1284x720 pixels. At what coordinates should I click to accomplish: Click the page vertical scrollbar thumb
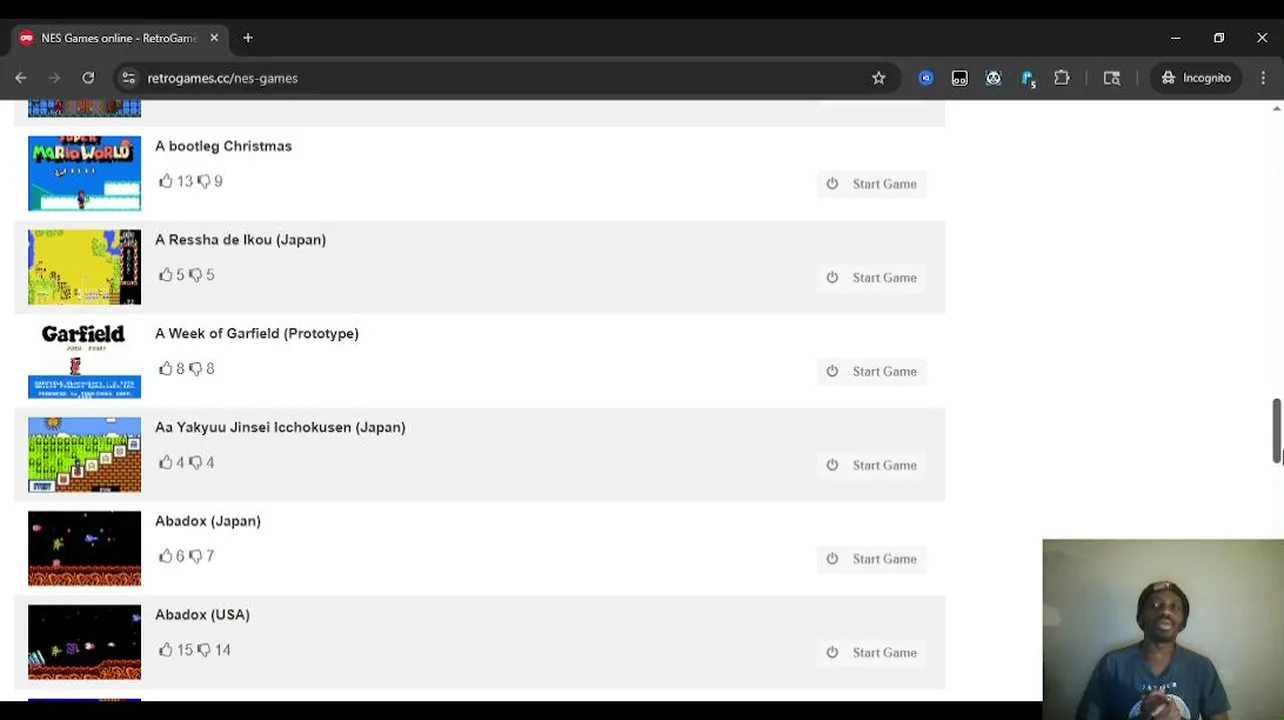[x=1277, y=431]
